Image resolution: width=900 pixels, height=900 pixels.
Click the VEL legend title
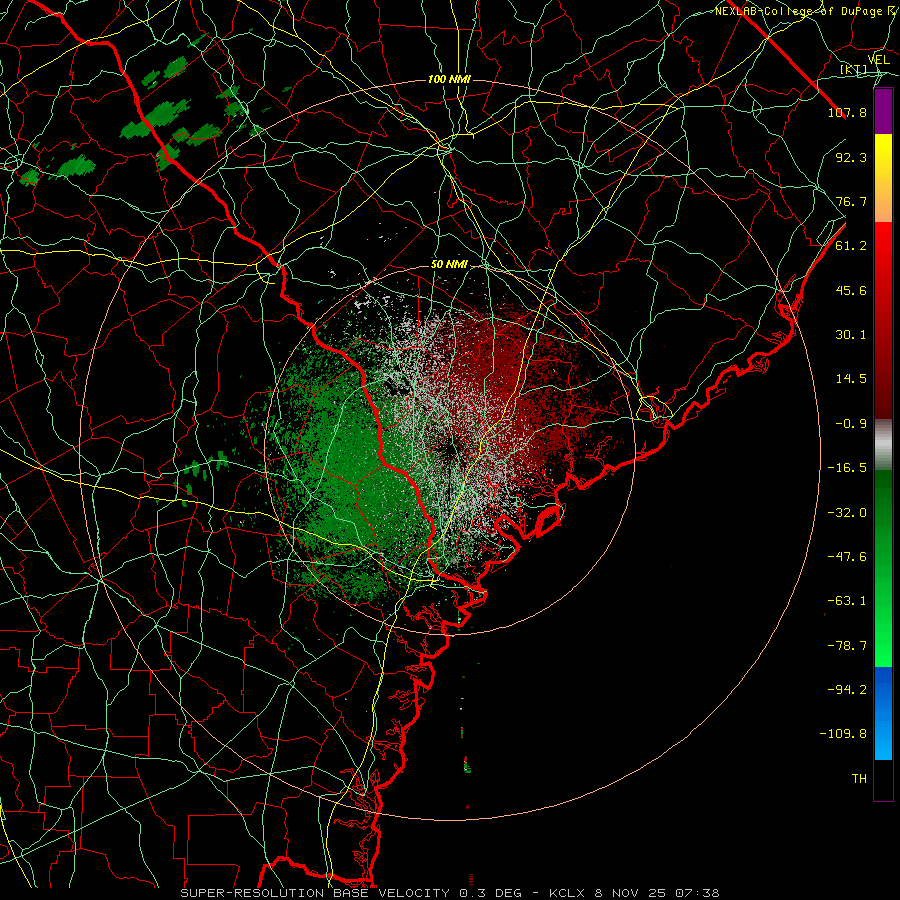coord(878,60)
